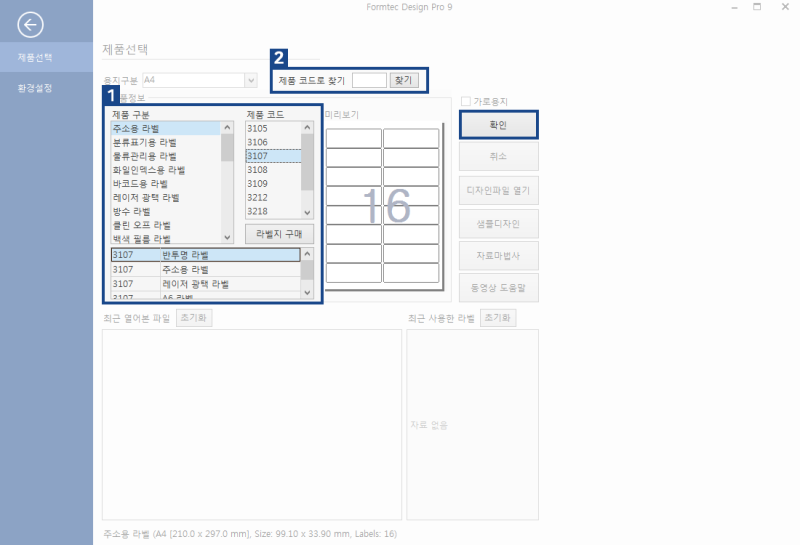Screen dimensions: 800x545
Task: Select product code 3109
Action: tap(273, 184)
